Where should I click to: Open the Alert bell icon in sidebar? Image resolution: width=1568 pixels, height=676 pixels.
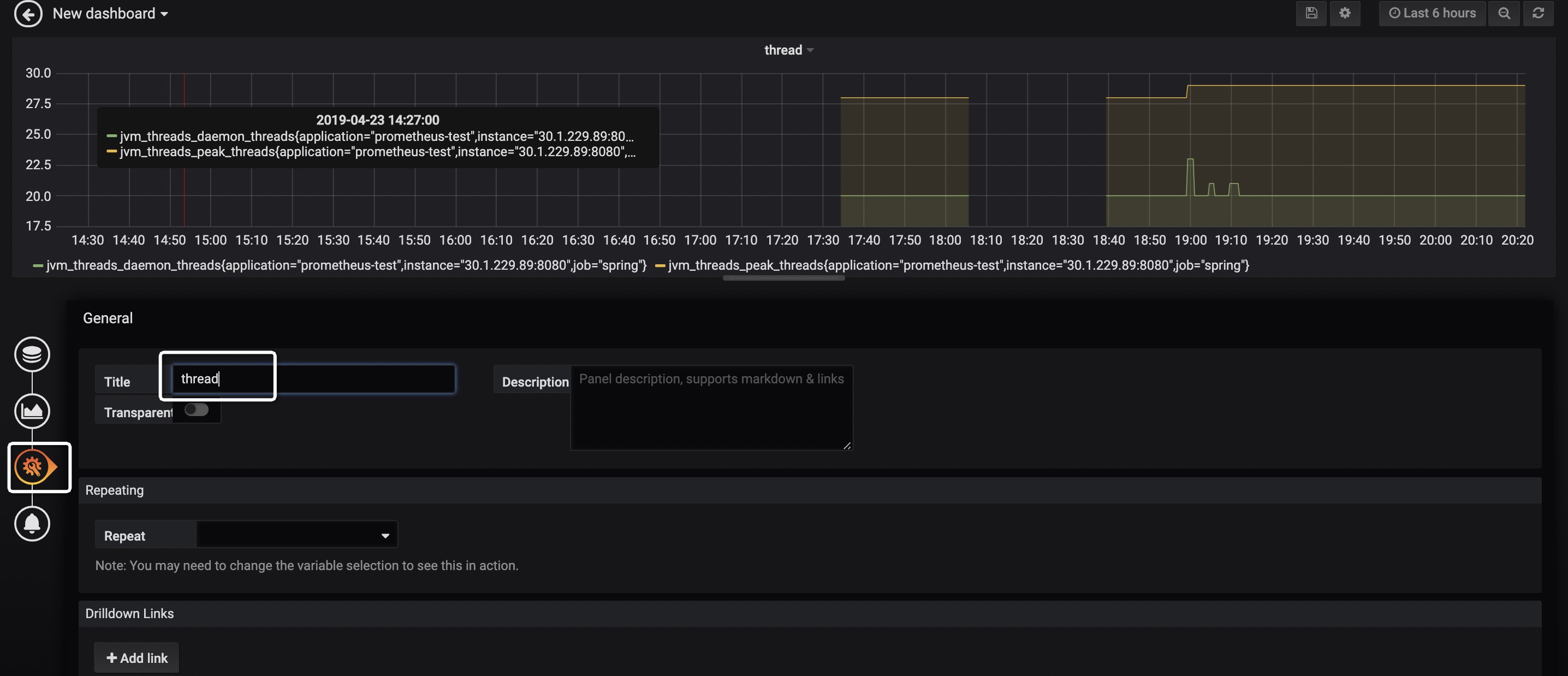[32, 523]
